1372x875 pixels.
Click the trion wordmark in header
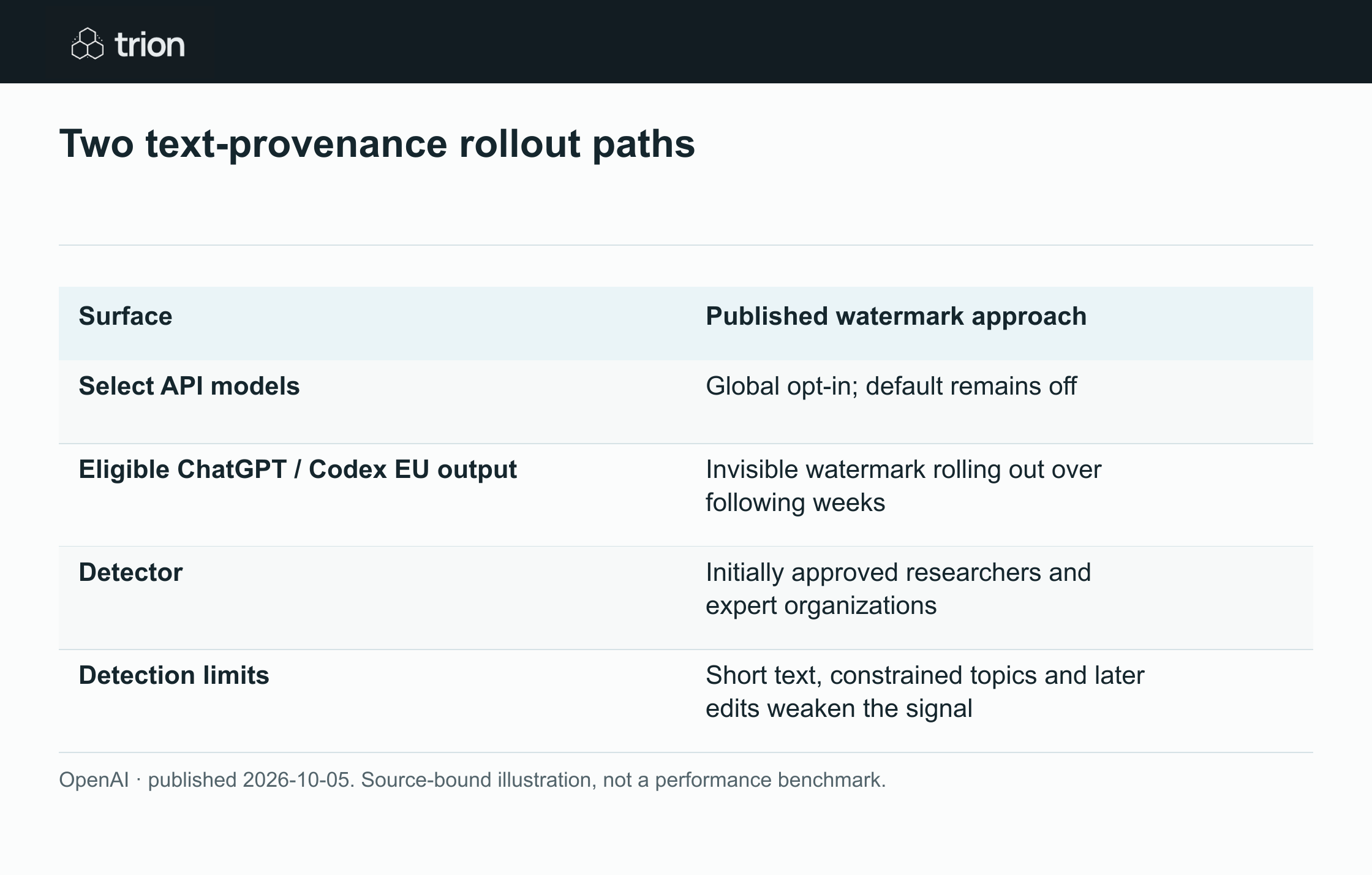click(150, 45)
